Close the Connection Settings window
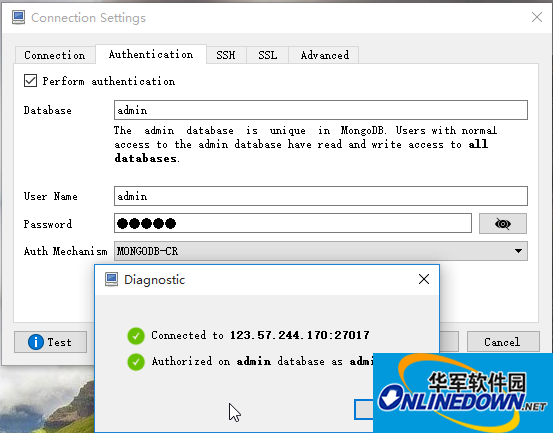This screenshot has width=553, height=433. tap(537, 17)
